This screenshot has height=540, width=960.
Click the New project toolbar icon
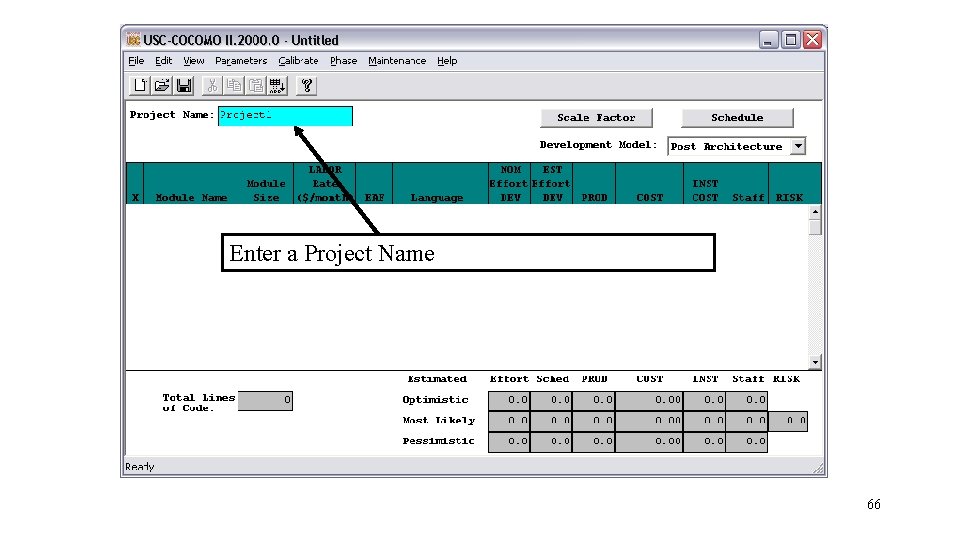tap(140, 86)
